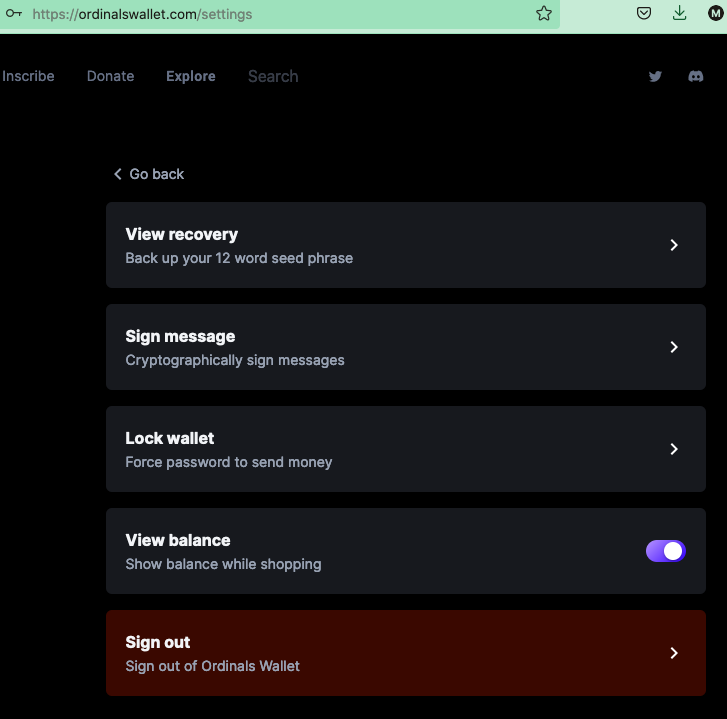Bookmark this page with star icon
Image resolution: width=727 pixels, height=719 pixels.
tap(544, 13)
